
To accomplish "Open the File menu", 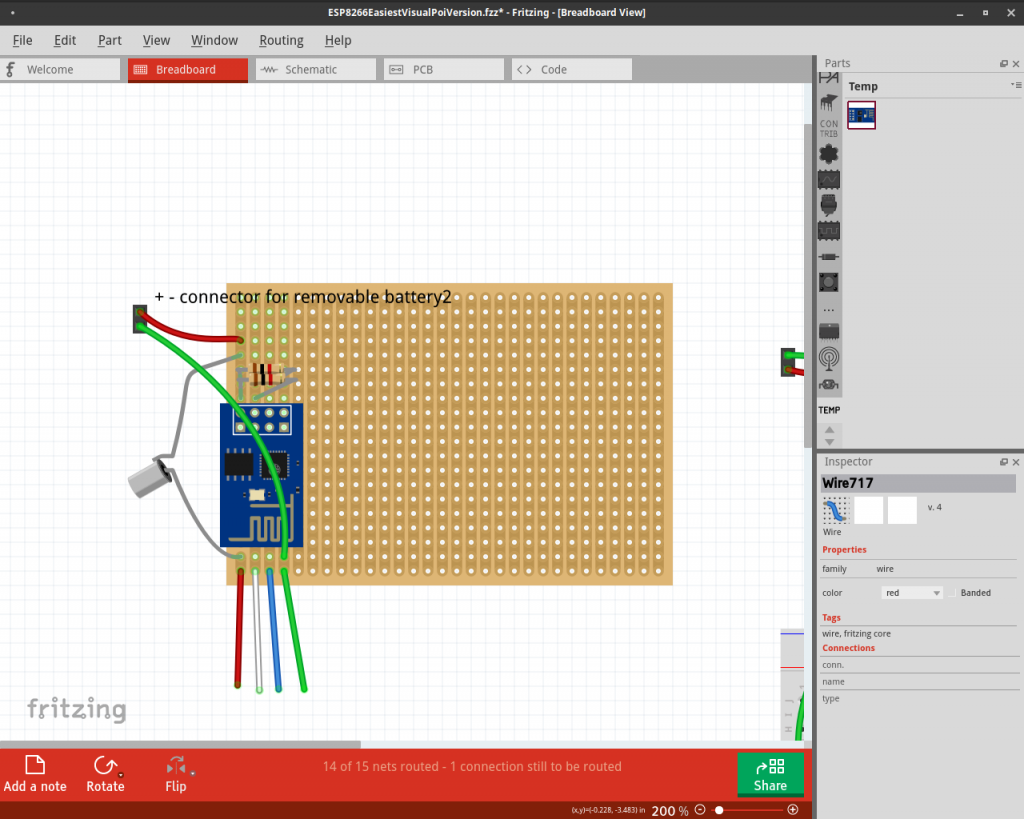I will (22, 40).
